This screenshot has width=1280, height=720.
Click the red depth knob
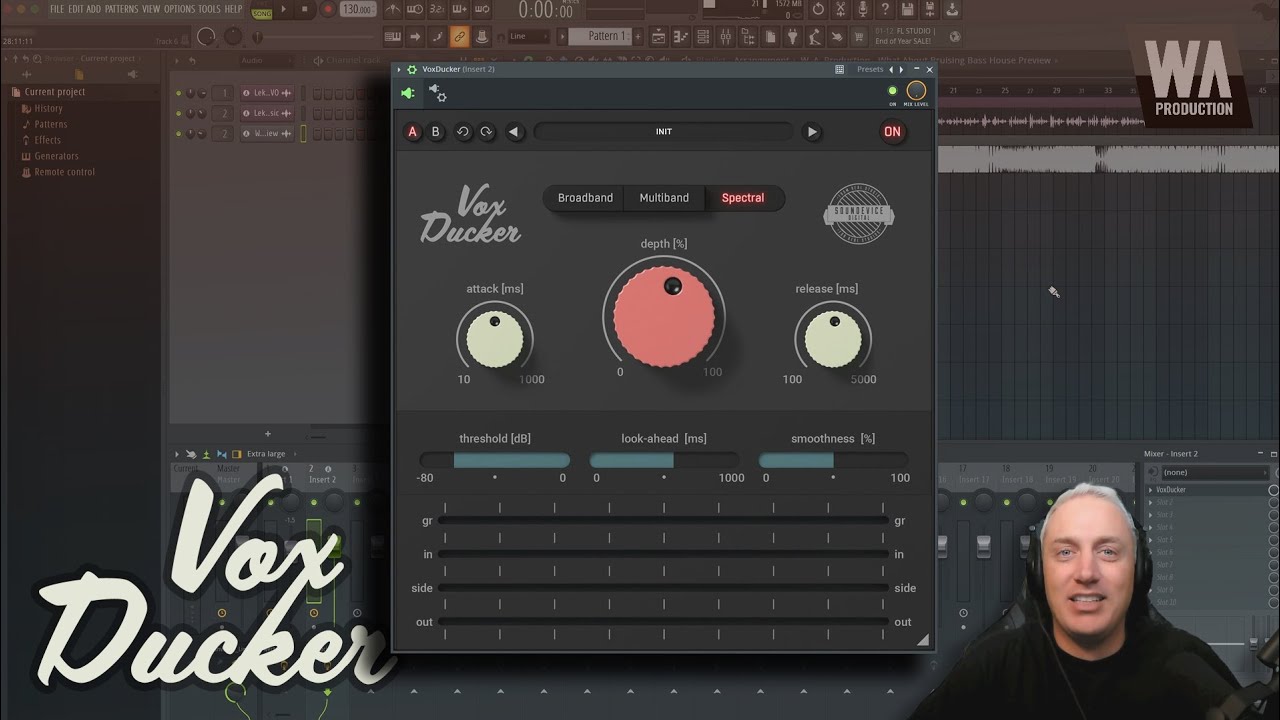pyautogui.click(x=664, y=316)
